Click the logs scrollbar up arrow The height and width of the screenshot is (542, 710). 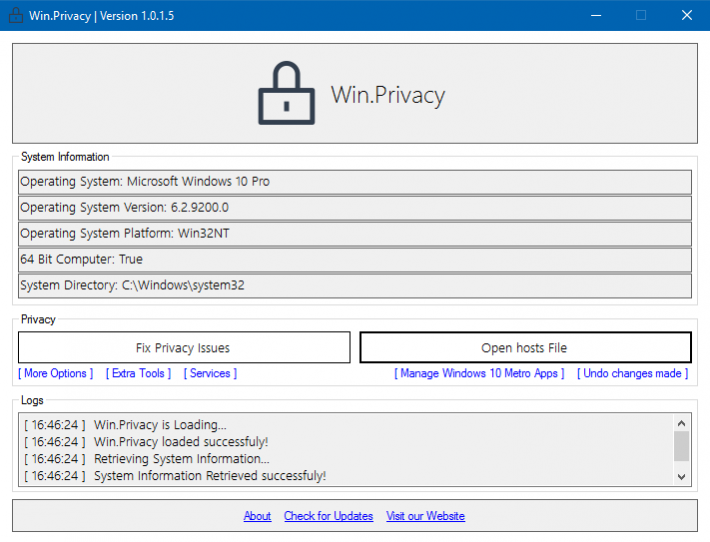click(681, 423)
